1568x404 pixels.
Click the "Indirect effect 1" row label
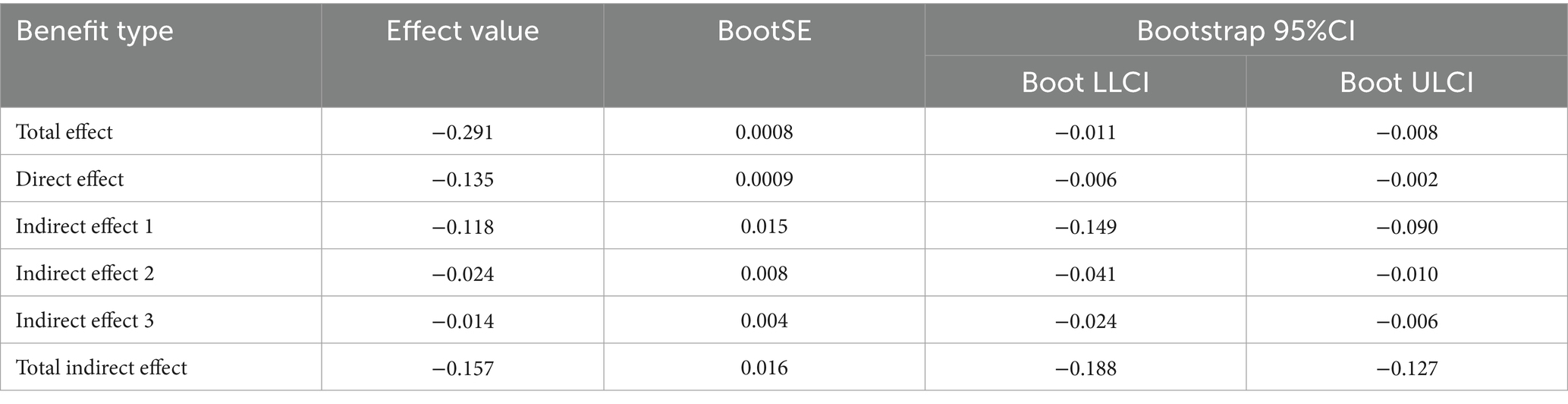click(84, 226)
